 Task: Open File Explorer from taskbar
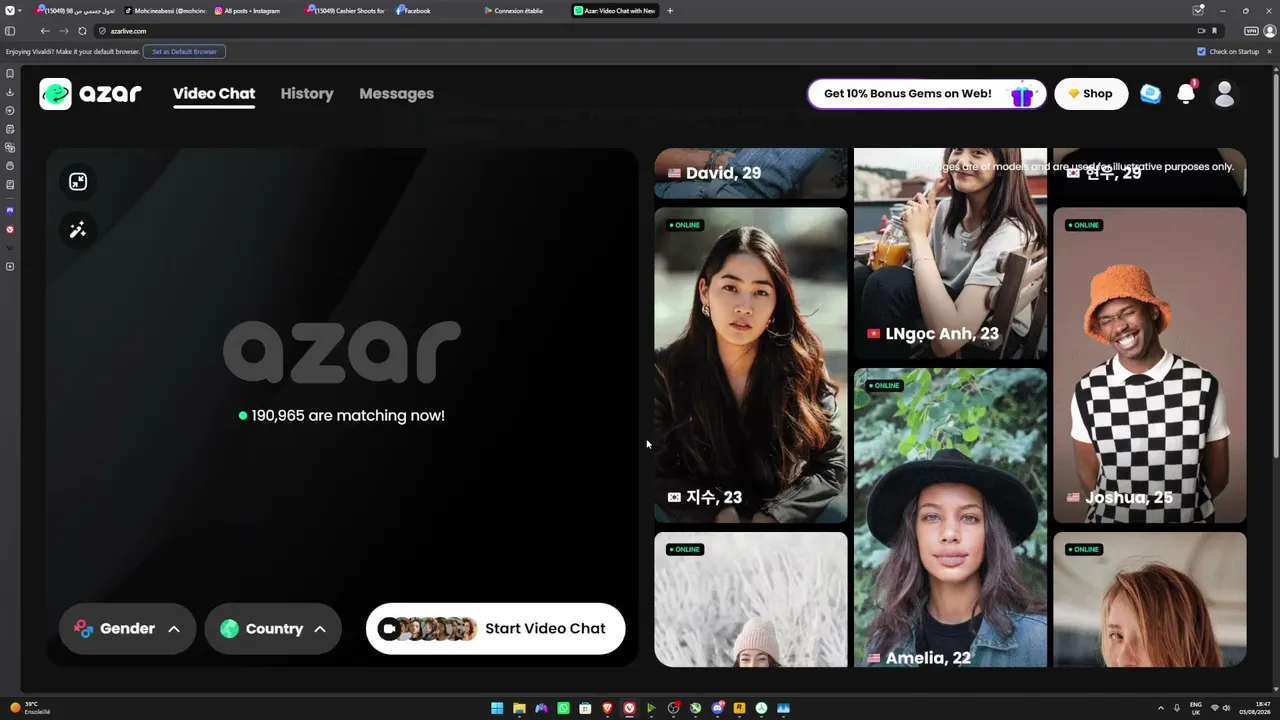tap(519, 708)
